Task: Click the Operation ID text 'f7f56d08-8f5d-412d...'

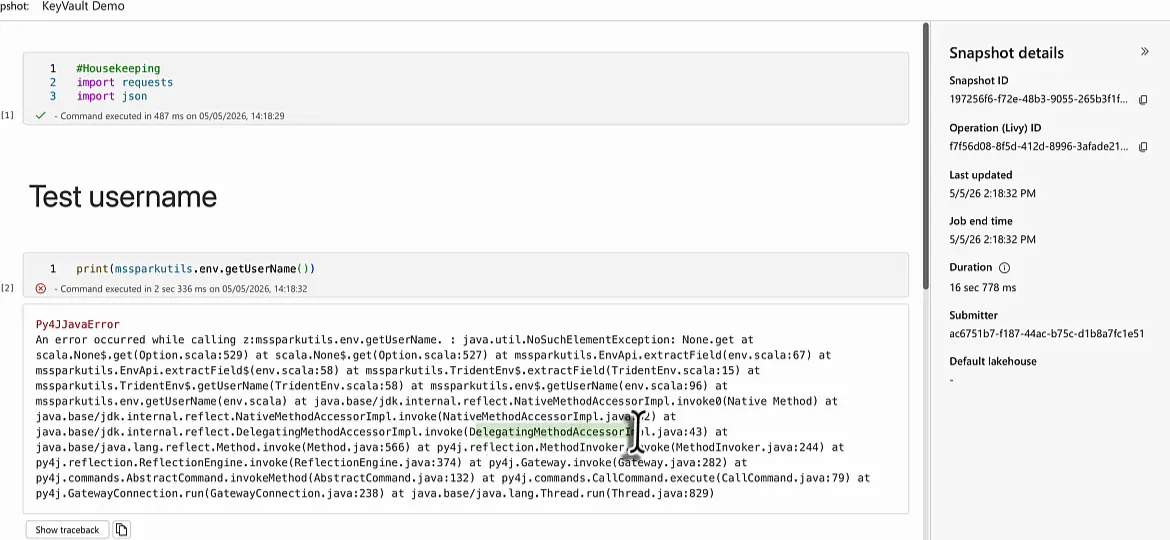Action: pyautogui.click(x=1039, y=147)
